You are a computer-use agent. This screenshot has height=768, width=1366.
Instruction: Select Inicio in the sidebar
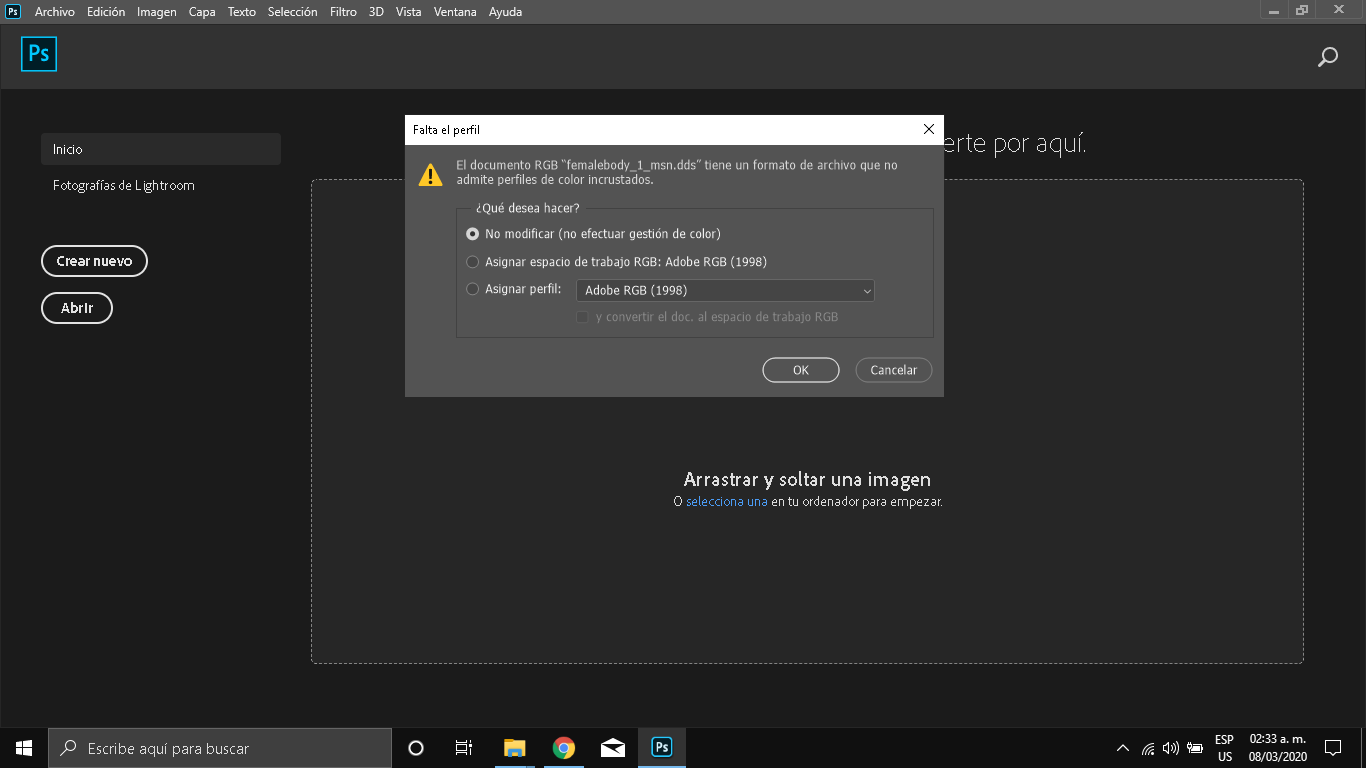coord(161,149)
